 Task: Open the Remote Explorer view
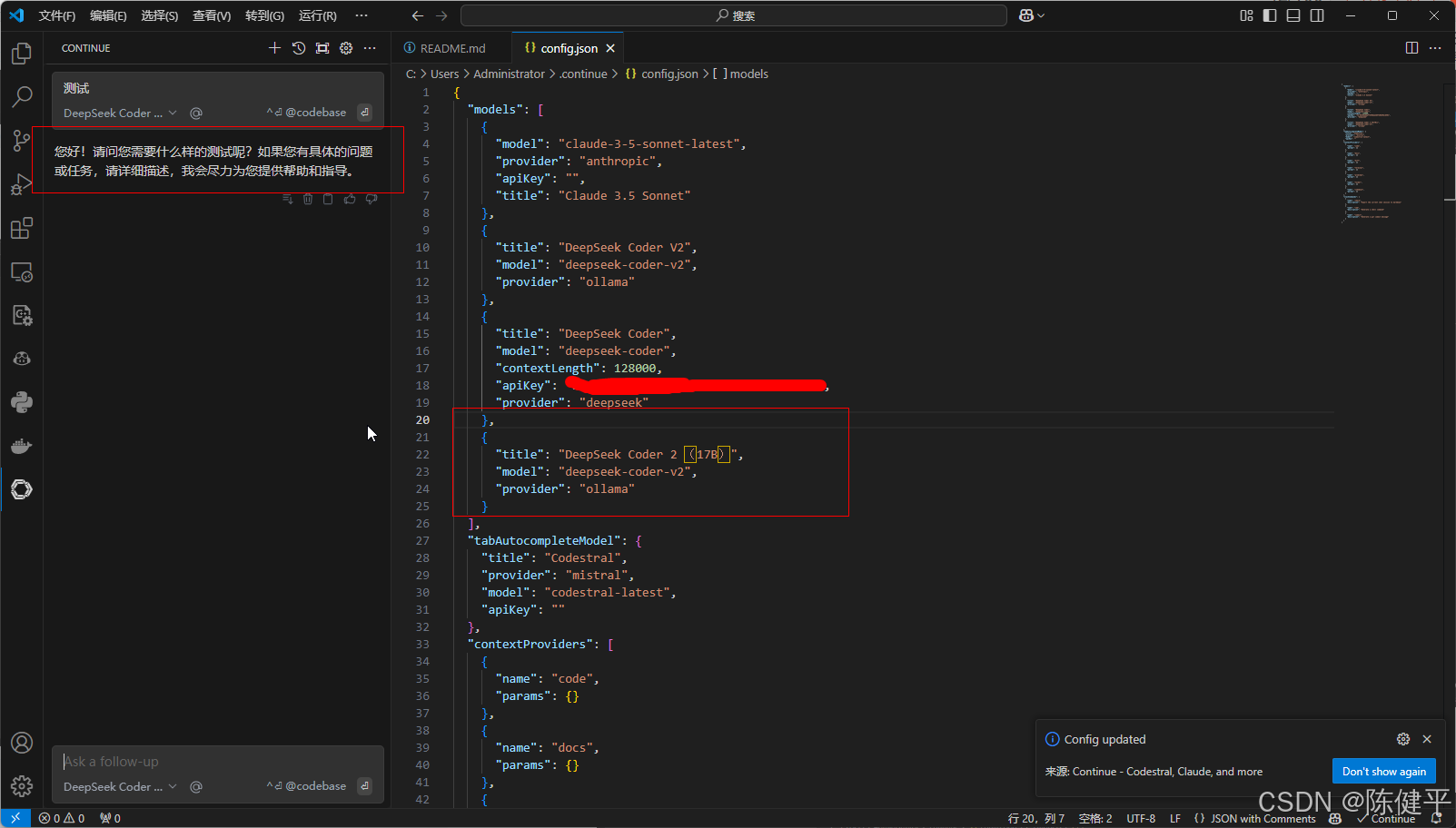click(x=22, y=271)
